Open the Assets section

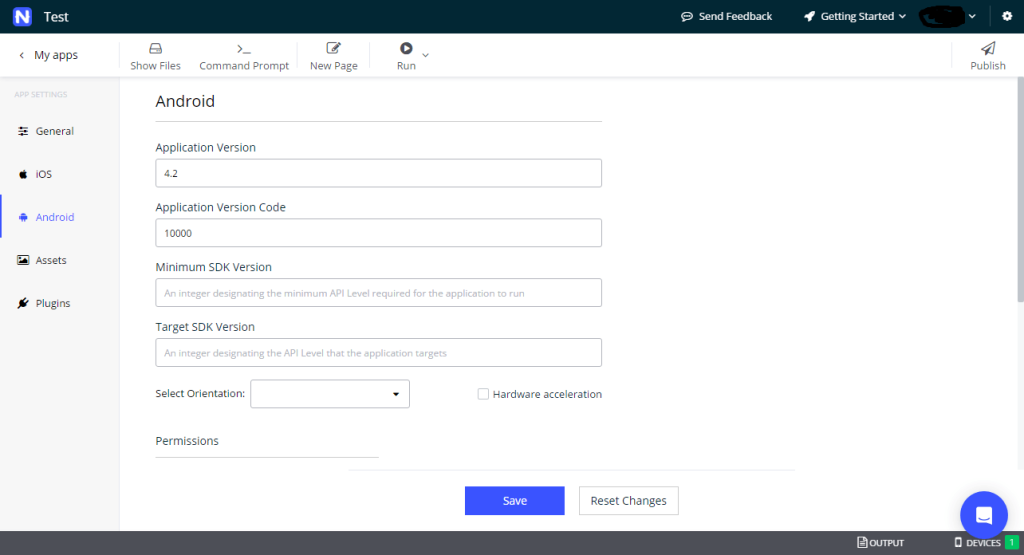coord(42,261)
